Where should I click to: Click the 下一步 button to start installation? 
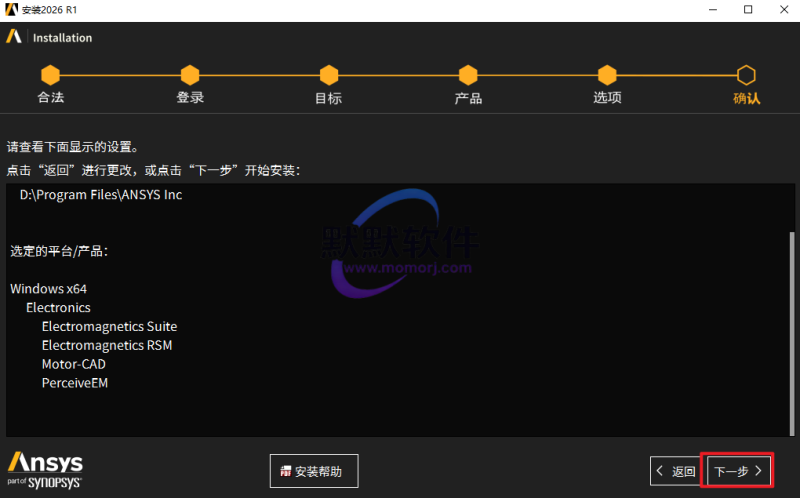737,470
